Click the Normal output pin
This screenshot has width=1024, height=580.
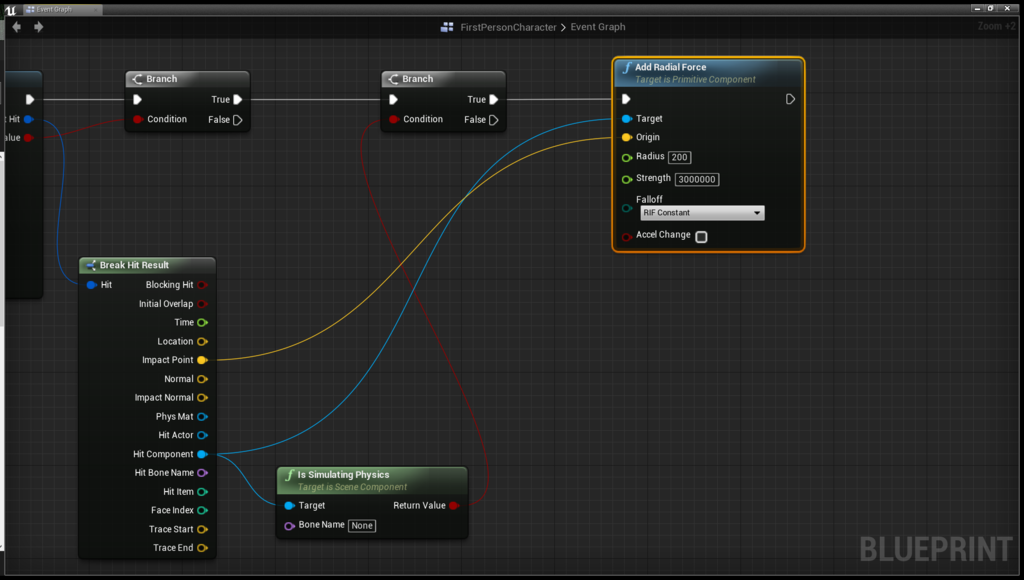pyautogui.click(x=202, y=379)
